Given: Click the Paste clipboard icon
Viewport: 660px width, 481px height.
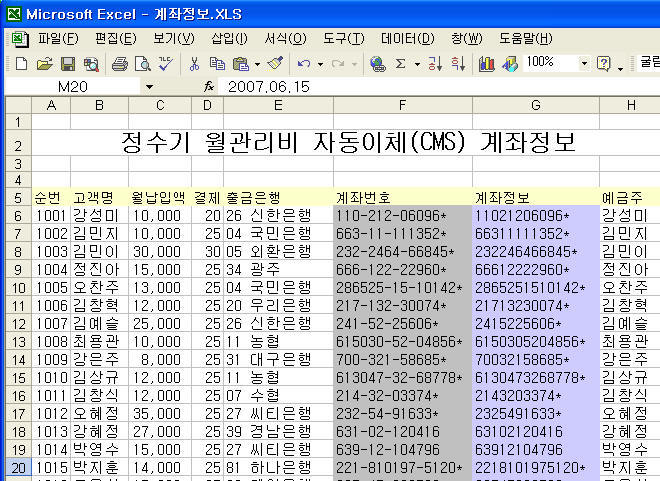Looking at the screenshot, I should [x=241, y=64].
